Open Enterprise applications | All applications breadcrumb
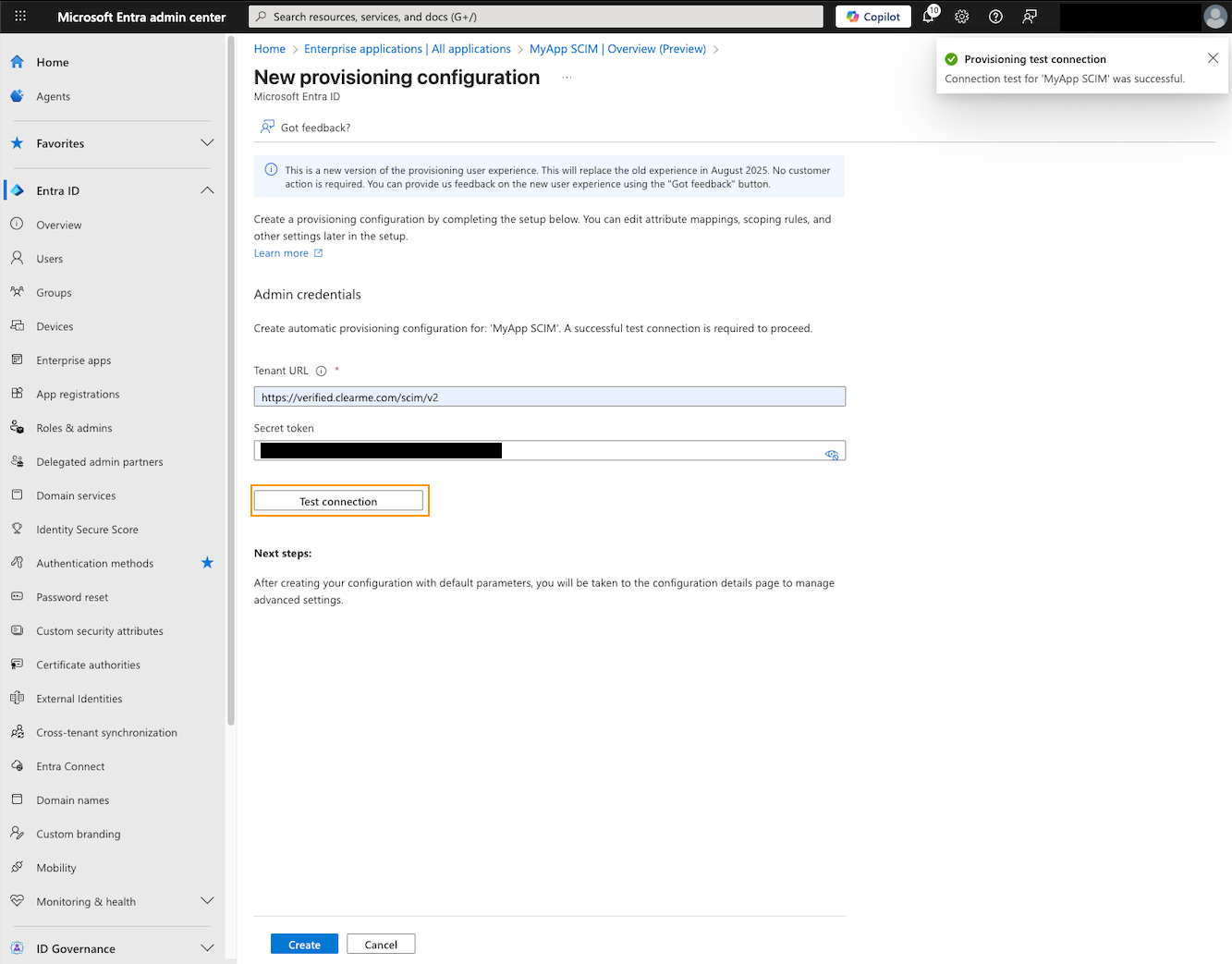 [x=408, y=49]
